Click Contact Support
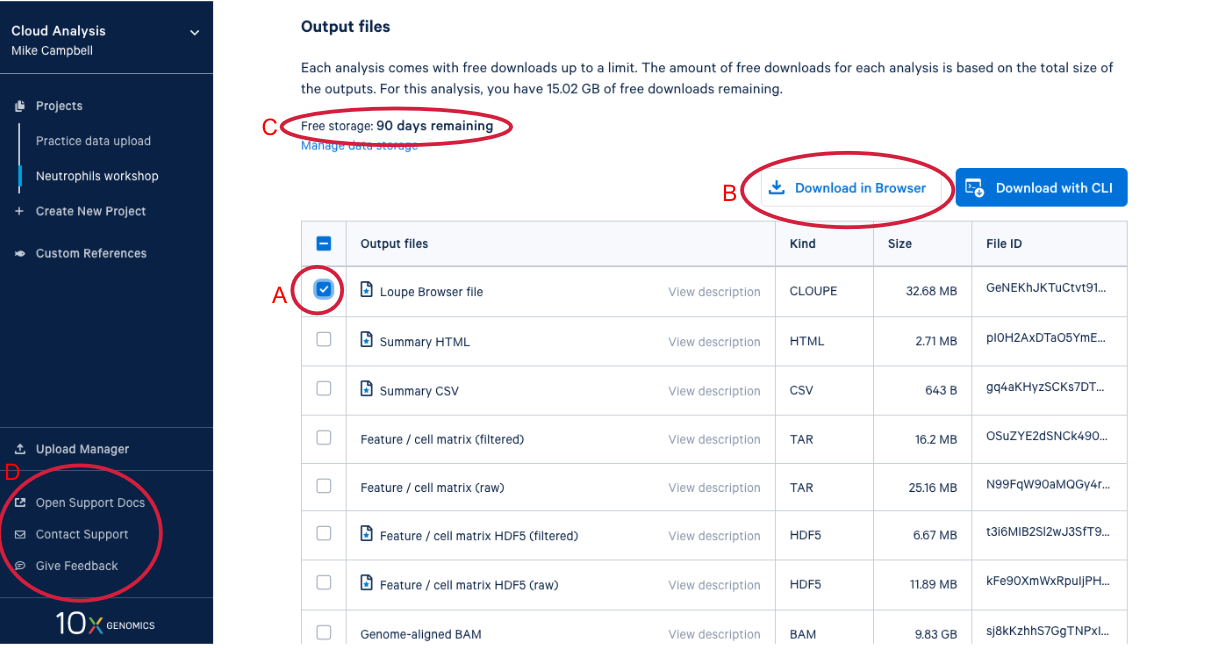1211x648 pixels. 82,535
